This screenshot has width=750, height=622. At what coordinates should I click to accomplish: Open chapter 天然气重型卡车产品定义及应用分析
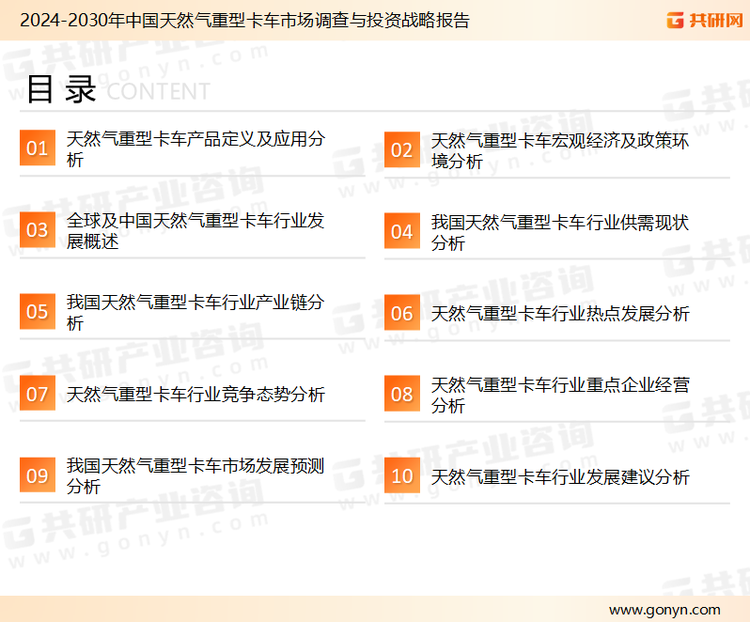pyautogui.click(x=194, y=149)
